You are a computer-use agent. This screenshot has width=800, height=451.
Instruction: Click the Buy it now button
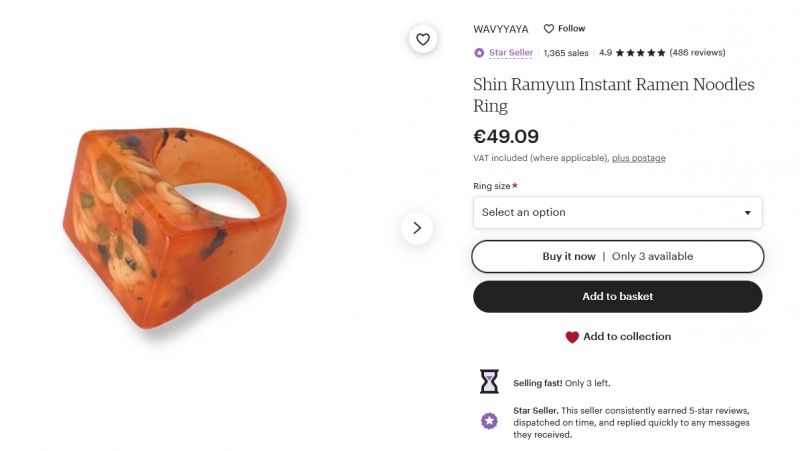[x=617, y=257]
